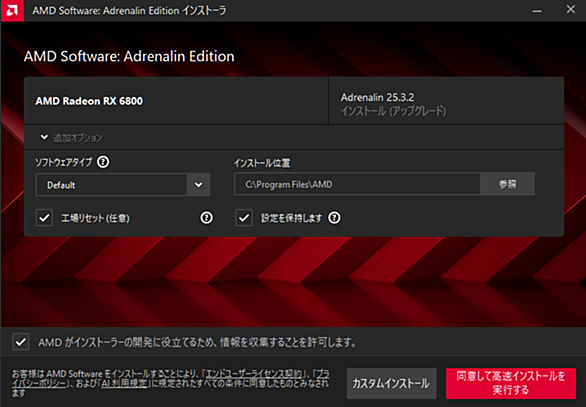Open help icon for 設定を保持します
Image resolution: width=586 pixels, height=407 pixels.
pyautogui.click(x=334, y=218)
